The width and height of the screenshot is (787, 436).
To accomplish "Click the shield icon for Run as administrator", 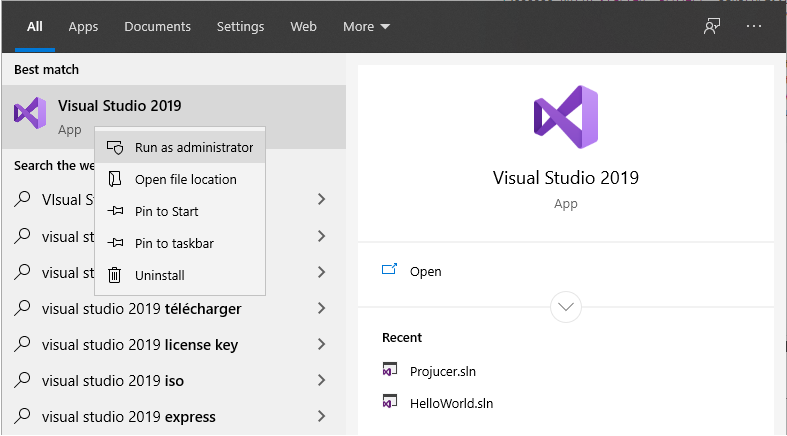I will tap(115, 148).
